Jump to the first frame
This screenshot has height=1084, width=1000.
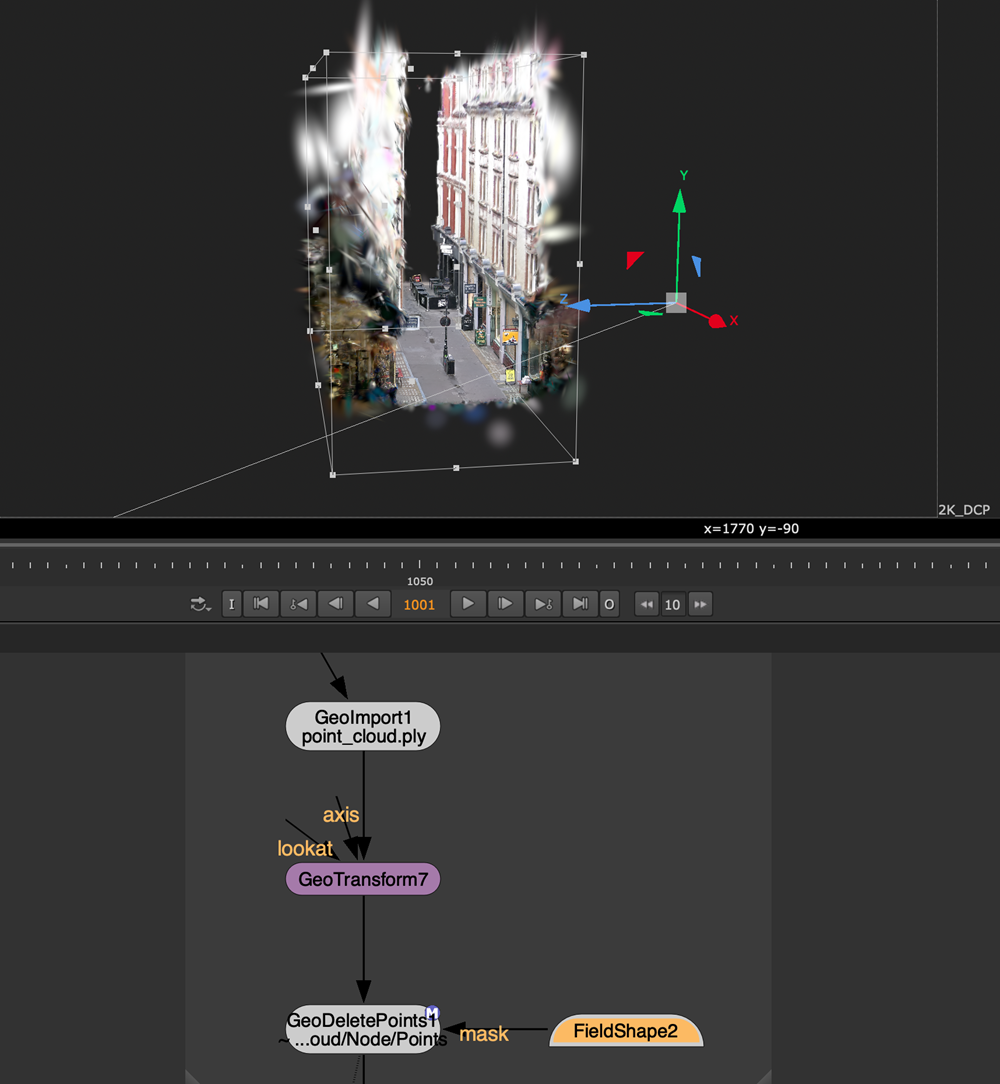click(260, 604)
